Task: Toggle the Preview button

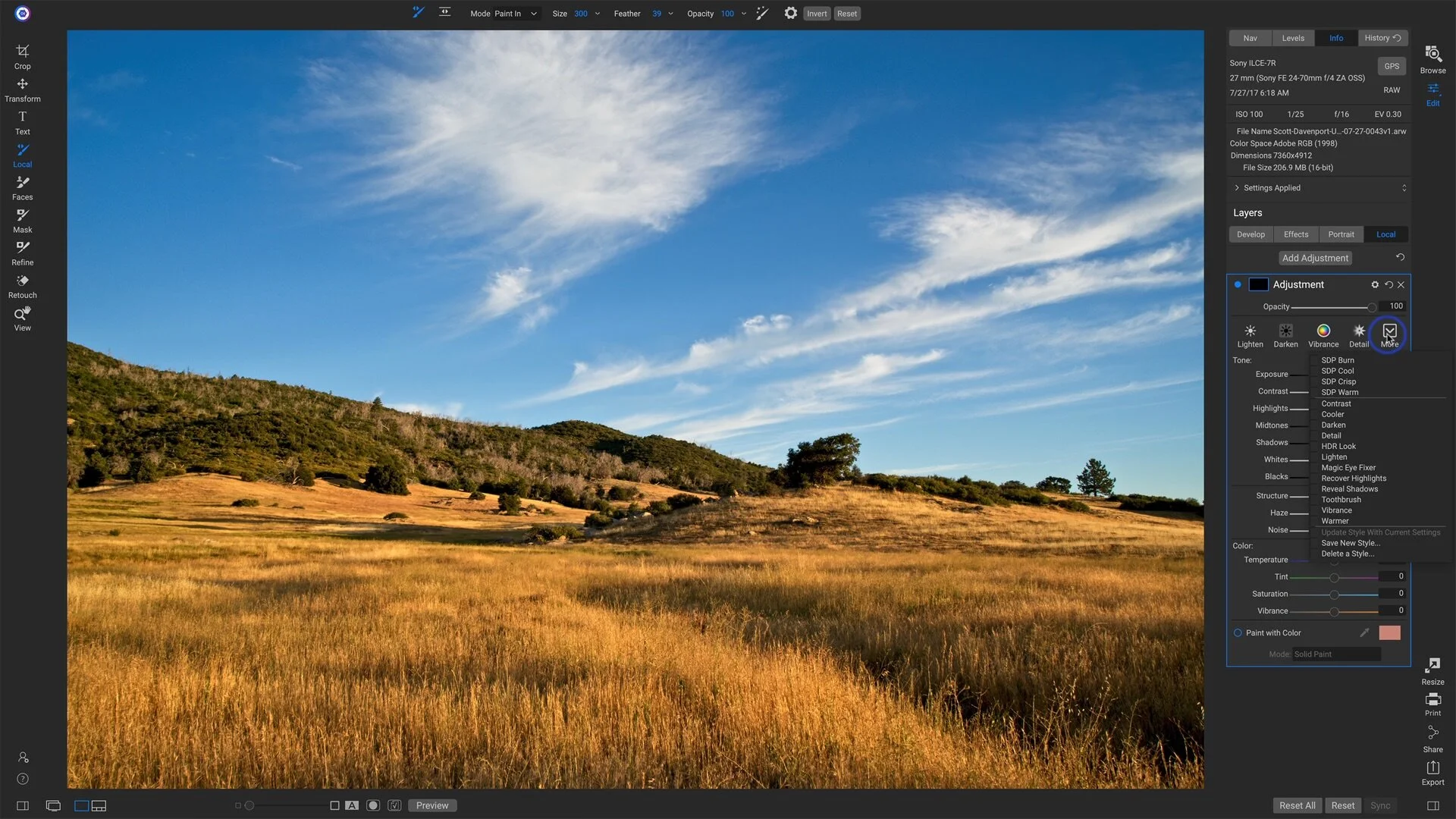Action: (x=432, y=805)
